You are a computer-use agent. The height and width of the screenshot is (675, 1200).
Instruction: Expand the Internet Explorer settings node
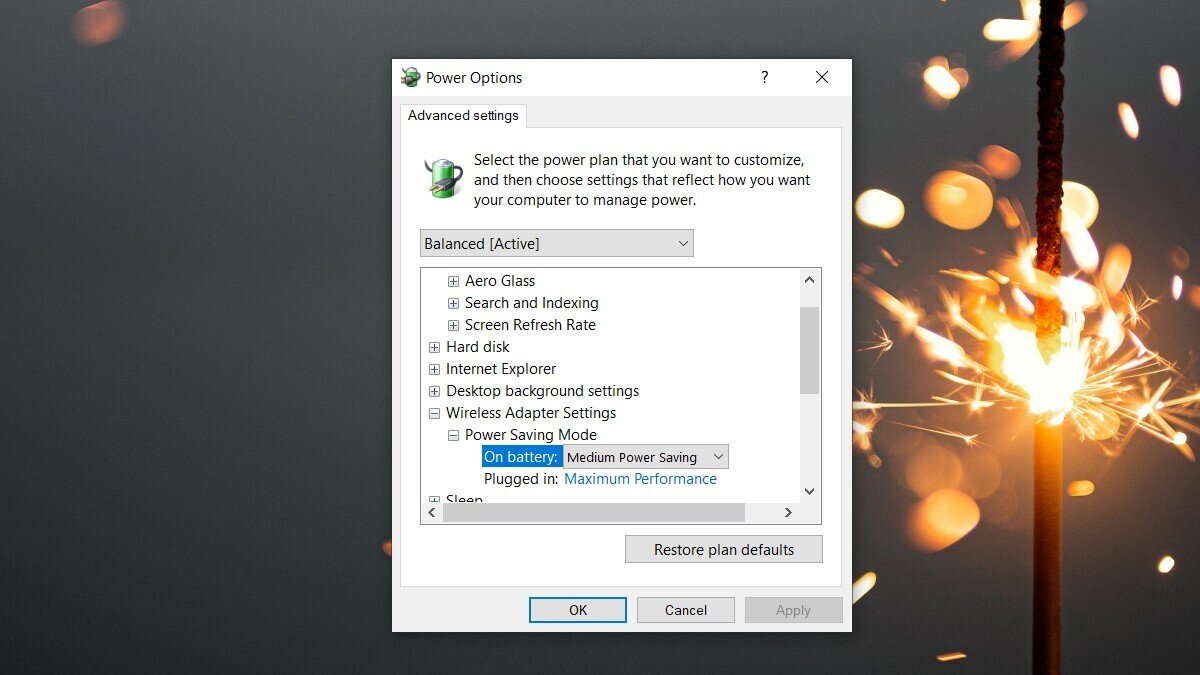point(434,369)
